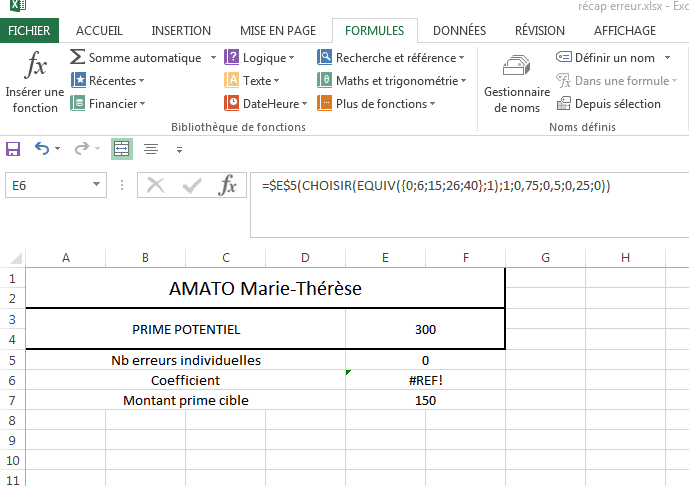This screenshot has width=689, height=486.
Task: Expand the Plus de fonctions arrow
Action: click(432, 104)
